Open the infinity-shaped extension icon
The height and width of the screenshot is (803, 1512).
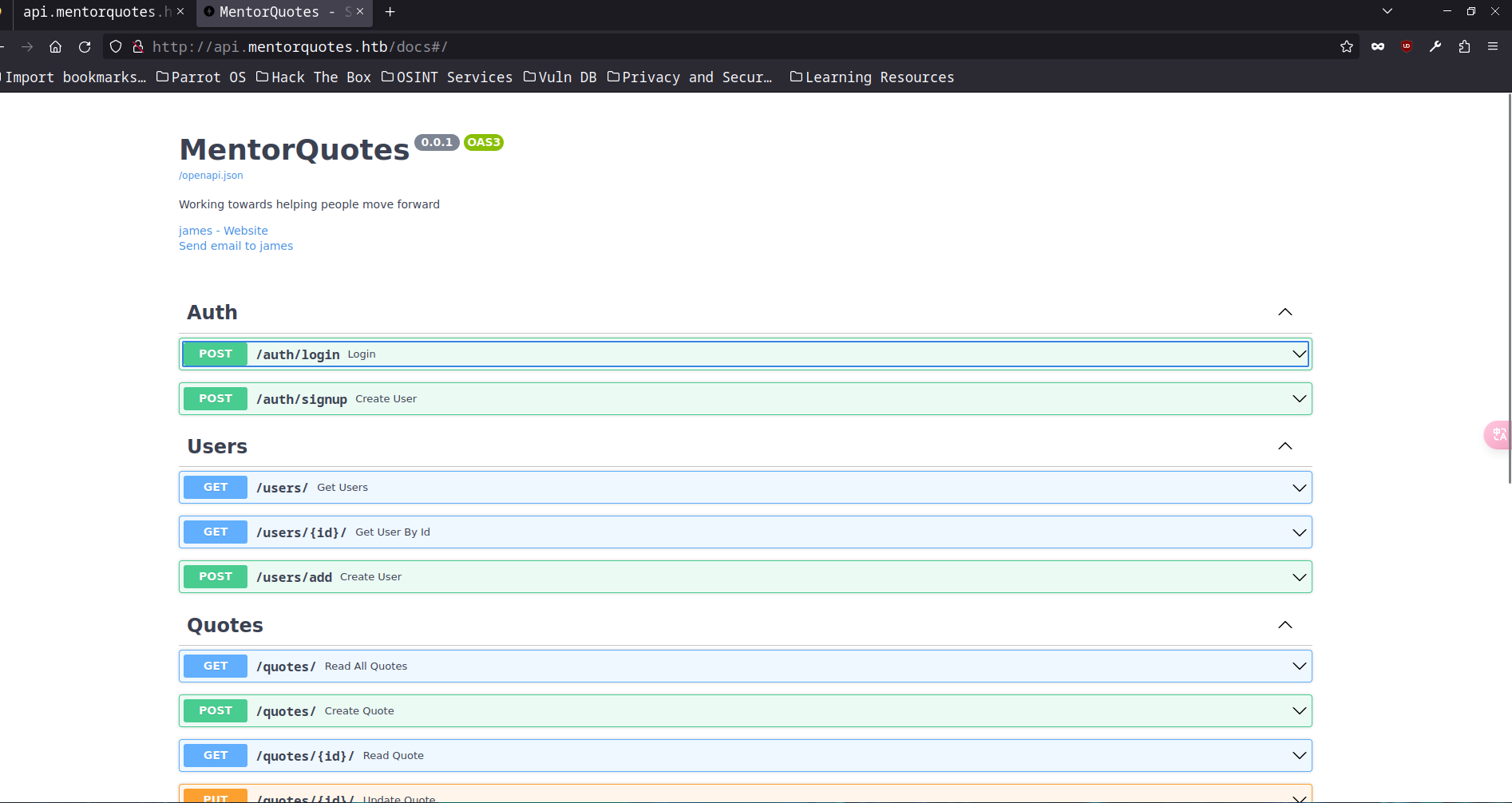point(1378,47)
